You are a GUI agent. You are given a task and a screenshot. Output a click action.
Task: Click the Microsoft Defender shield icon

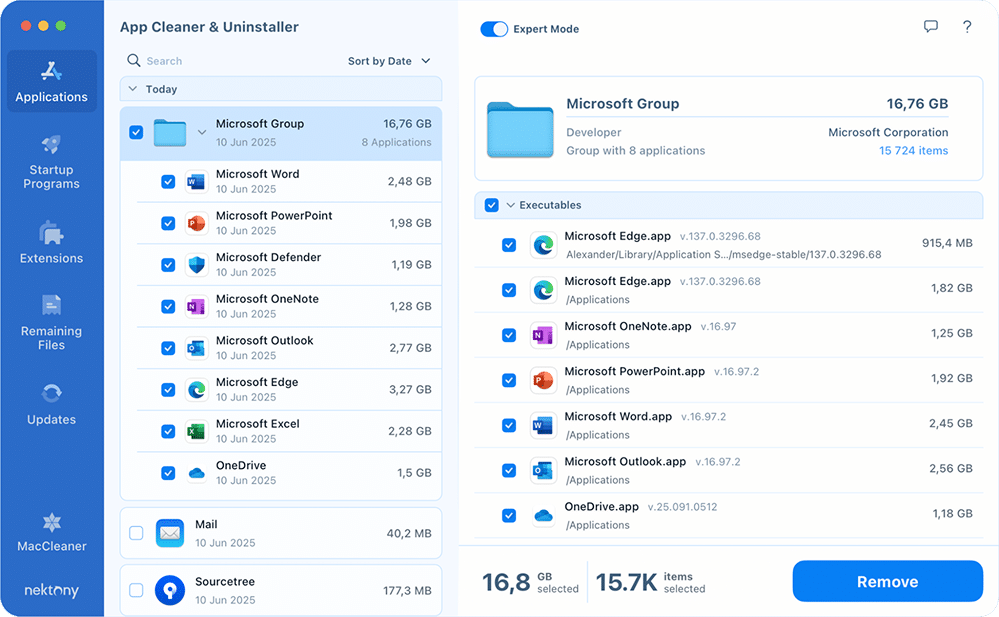point(196,265)
